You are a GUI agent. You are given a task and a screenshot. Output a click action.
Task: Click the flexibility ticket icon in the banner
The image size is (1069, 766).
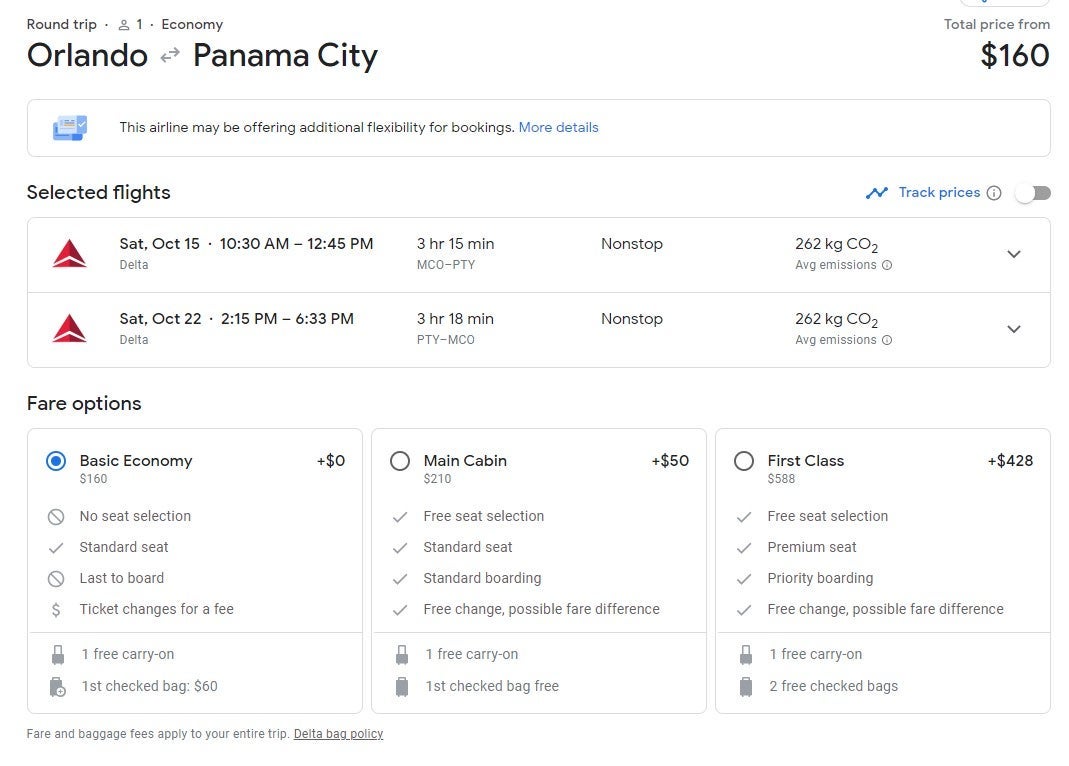70,128
